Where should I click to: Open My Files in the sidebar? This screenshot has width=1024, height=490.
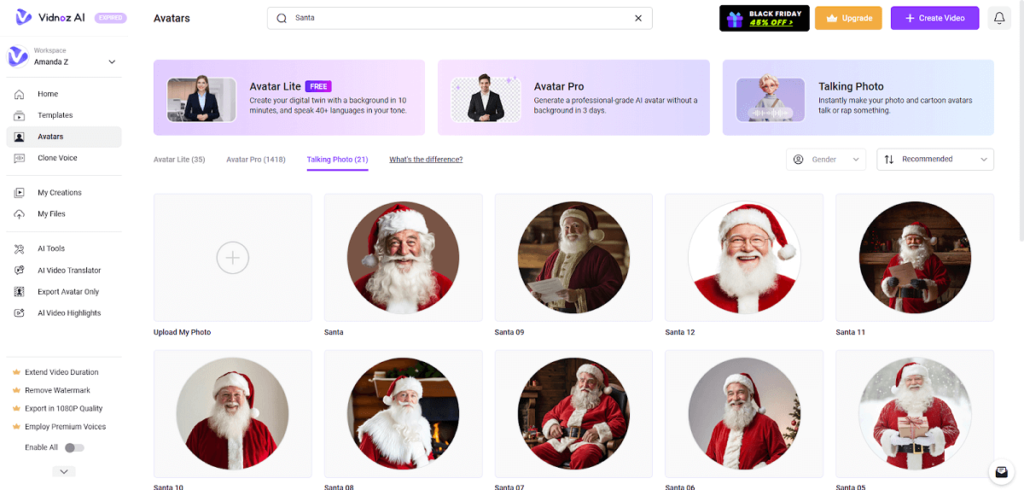click(63, 214)
